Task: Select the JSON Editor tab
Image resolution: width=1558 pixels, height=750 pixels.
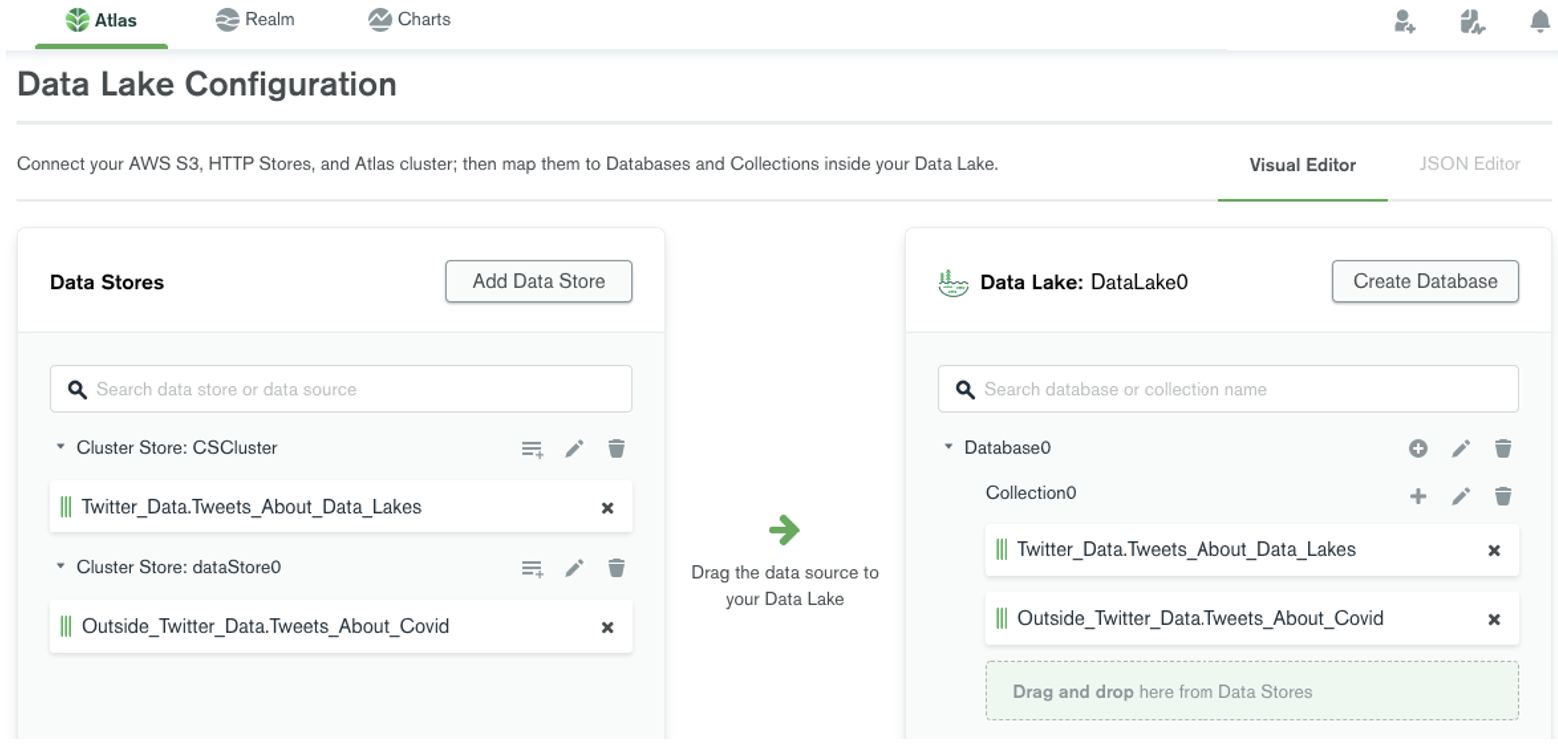Action: [1469, 164]
